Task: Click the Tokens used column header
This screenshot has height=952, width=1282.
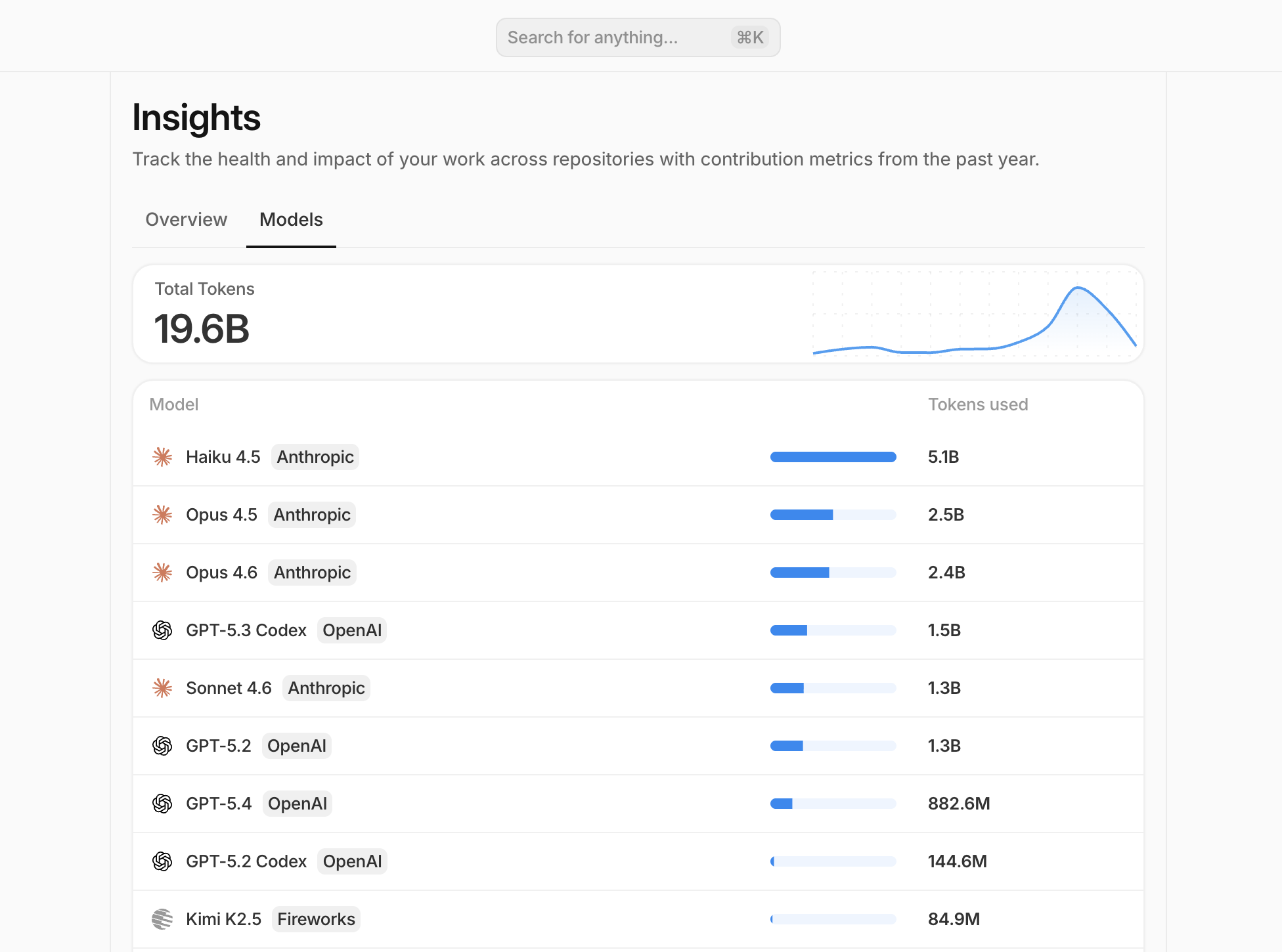Action: [978, 404]
